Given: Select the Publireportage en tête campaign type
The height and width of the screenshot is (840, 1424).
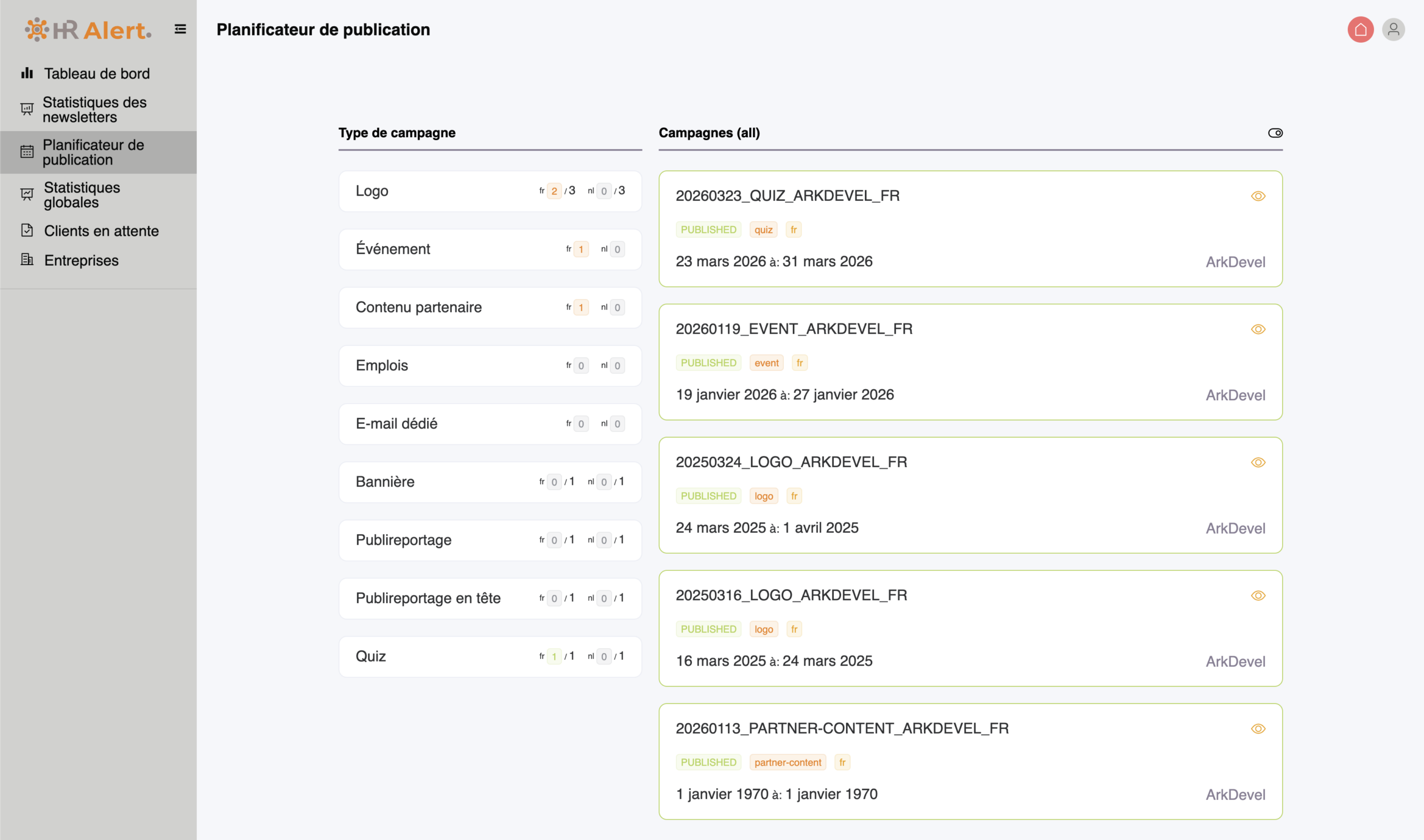Looking at the screenshot, I should click(x=489, y=598).
